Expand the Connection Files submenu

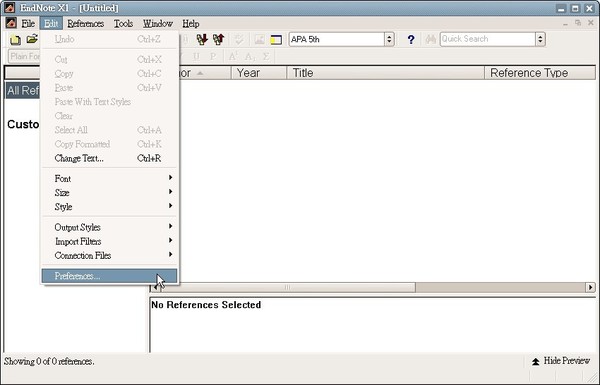[x=109, y=255]
